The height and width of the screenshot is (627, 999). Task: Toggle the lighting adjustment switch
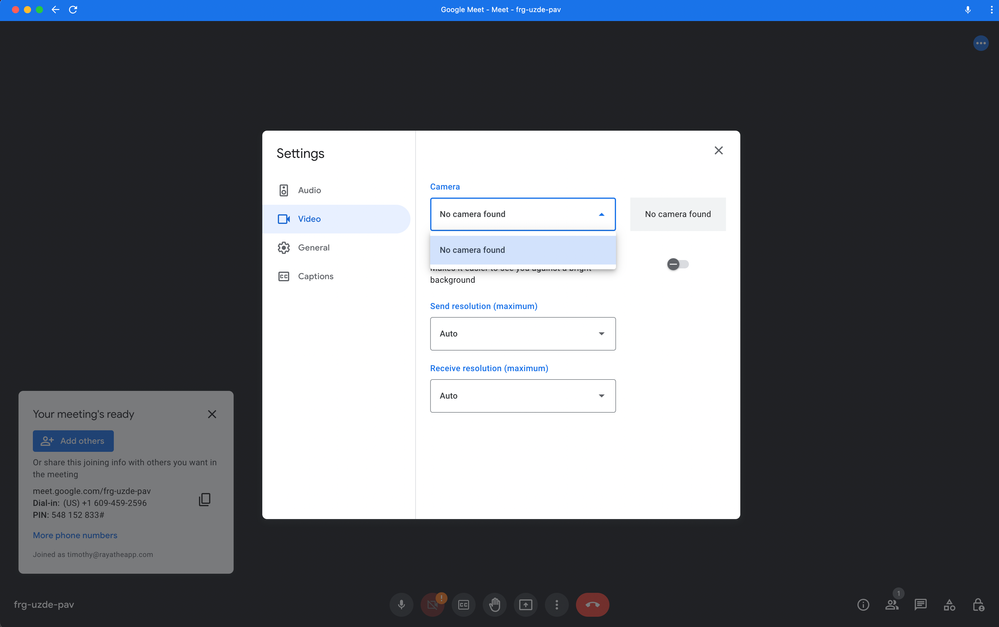click(x=678, y=264)
